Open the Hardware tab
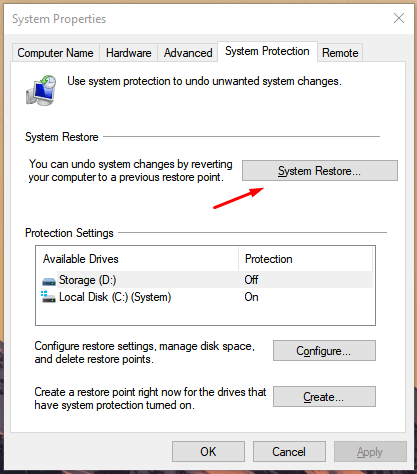Image resolution: width=417 pixels, height=474 pixels. coord(128,53)
